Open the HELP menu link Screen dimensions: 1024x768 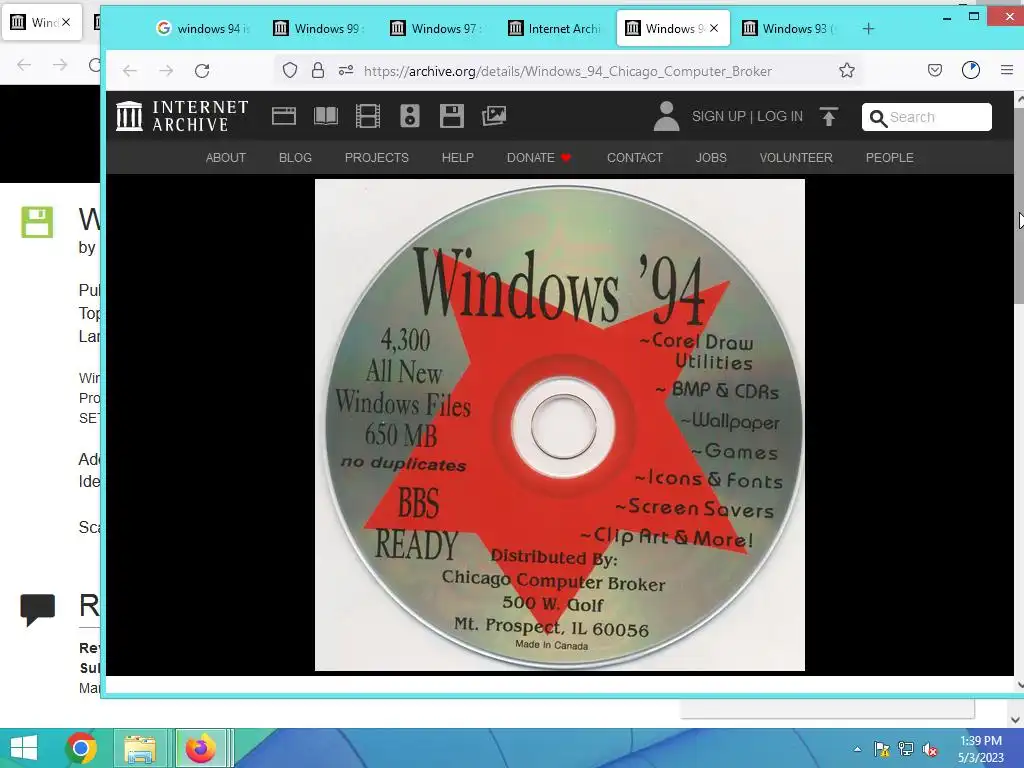[458, 157]
